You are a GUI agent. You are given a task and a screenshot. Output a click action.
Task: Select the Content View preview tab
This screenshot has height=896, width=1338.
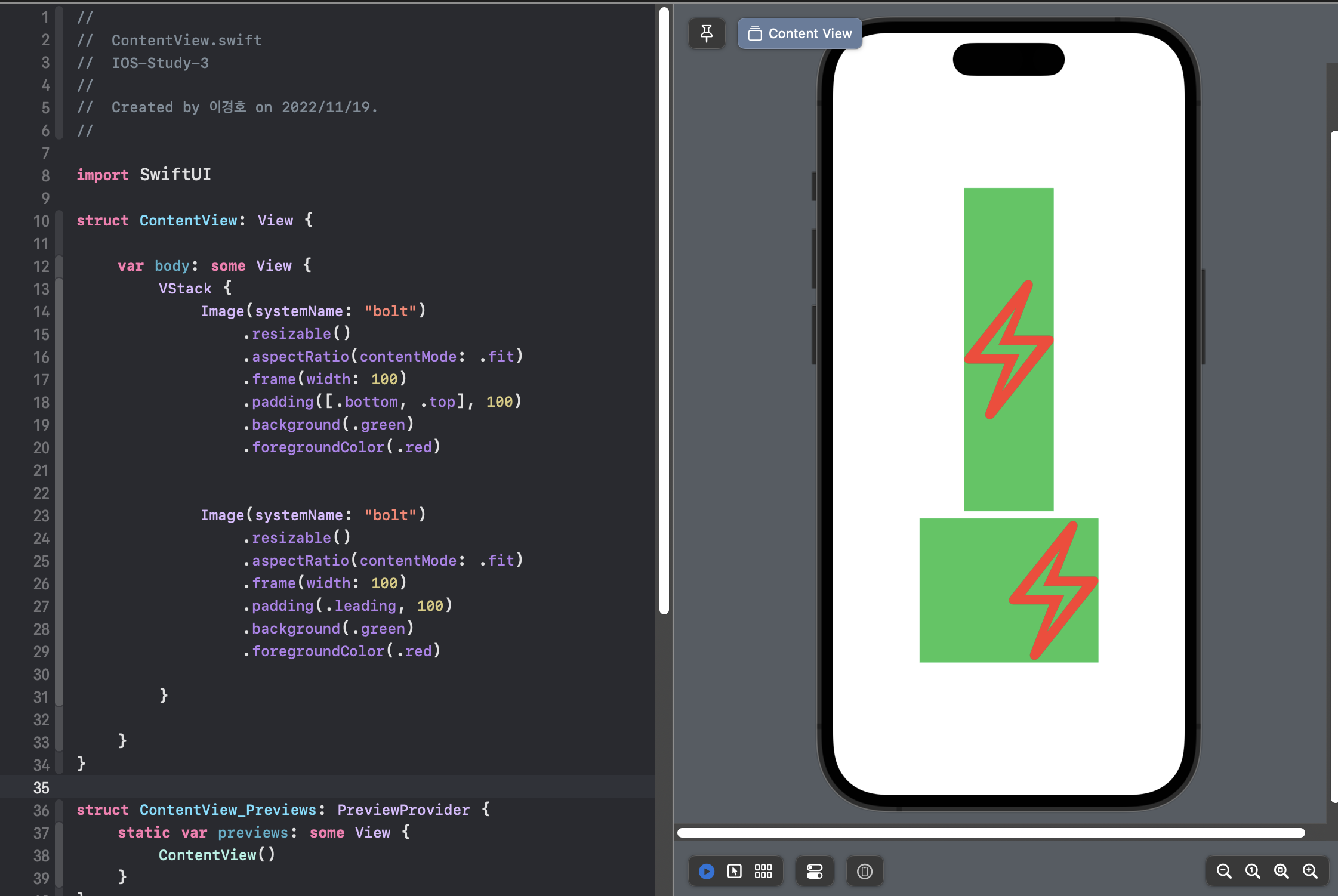click(x=800, y=33)
